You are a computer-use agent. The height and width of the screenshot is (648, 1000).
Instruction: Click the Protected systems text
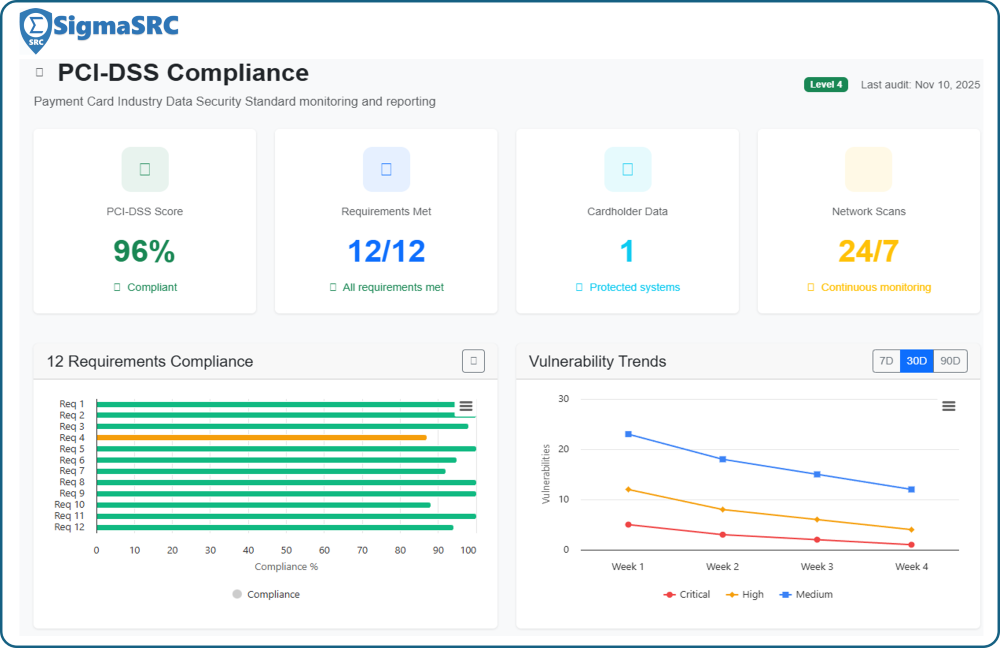tap(635, 287)
